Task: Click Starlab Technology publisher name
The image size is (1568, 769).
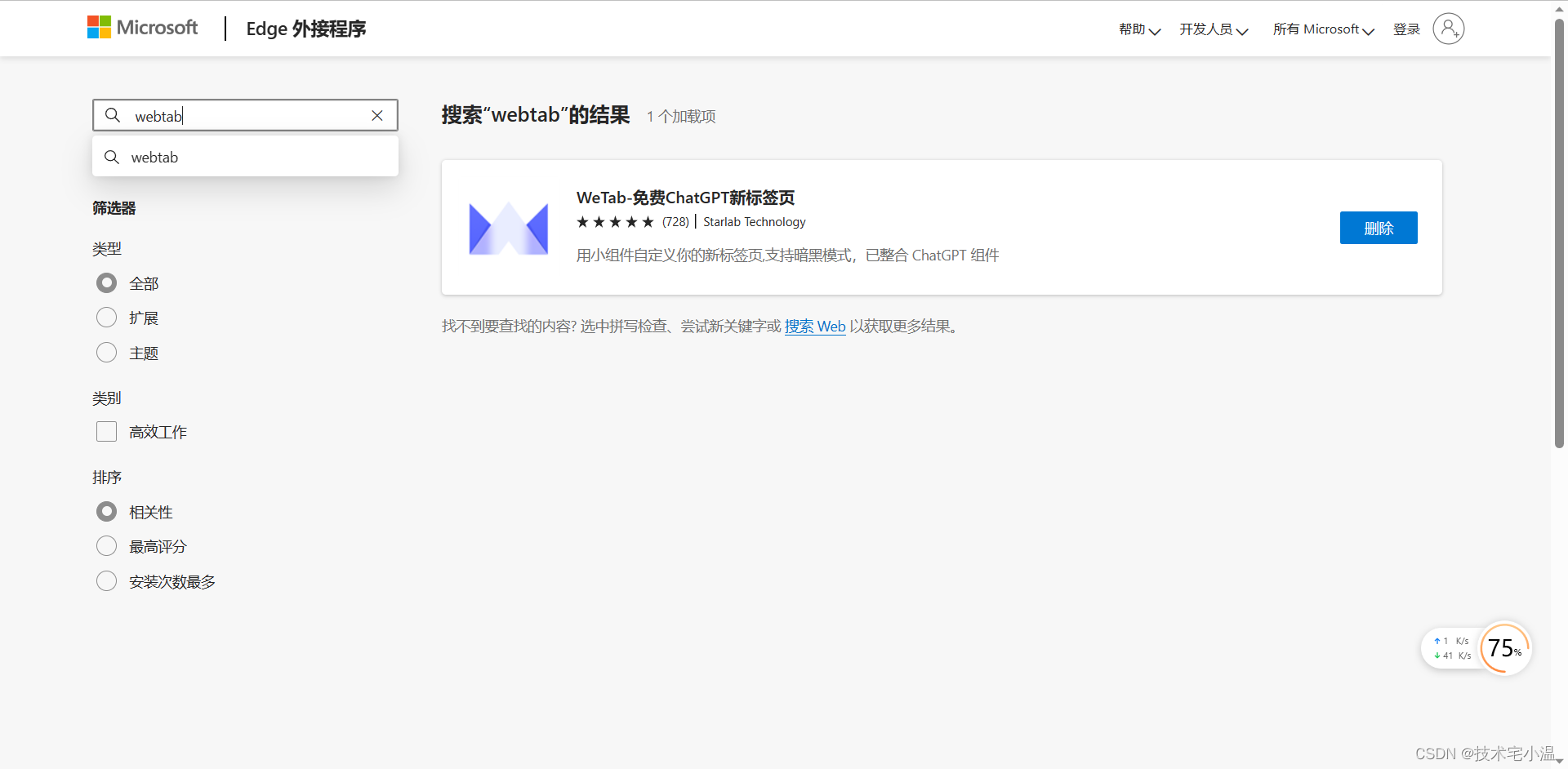Action: (754, 222)
